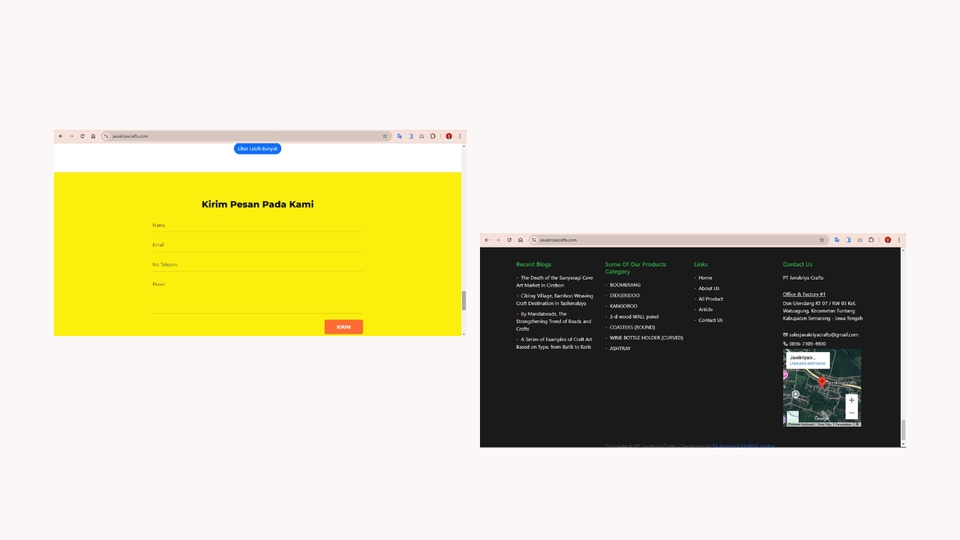Click the map layer thumbnail toggle
This screenshot has height=540, width=960.
pyautogui.click(x=793, y=417)
